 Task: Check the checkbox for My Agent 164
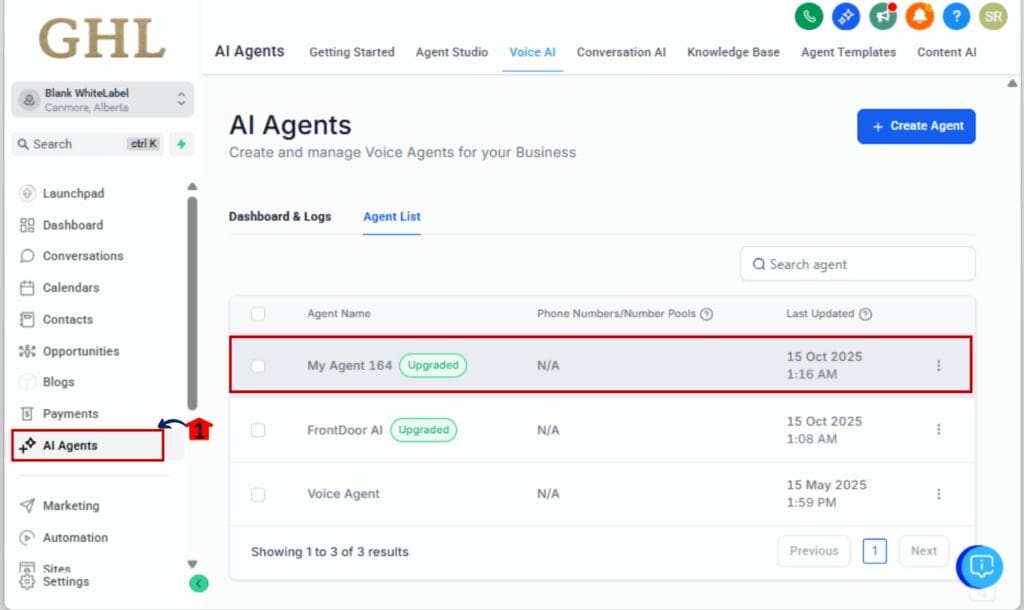[259, 364]
